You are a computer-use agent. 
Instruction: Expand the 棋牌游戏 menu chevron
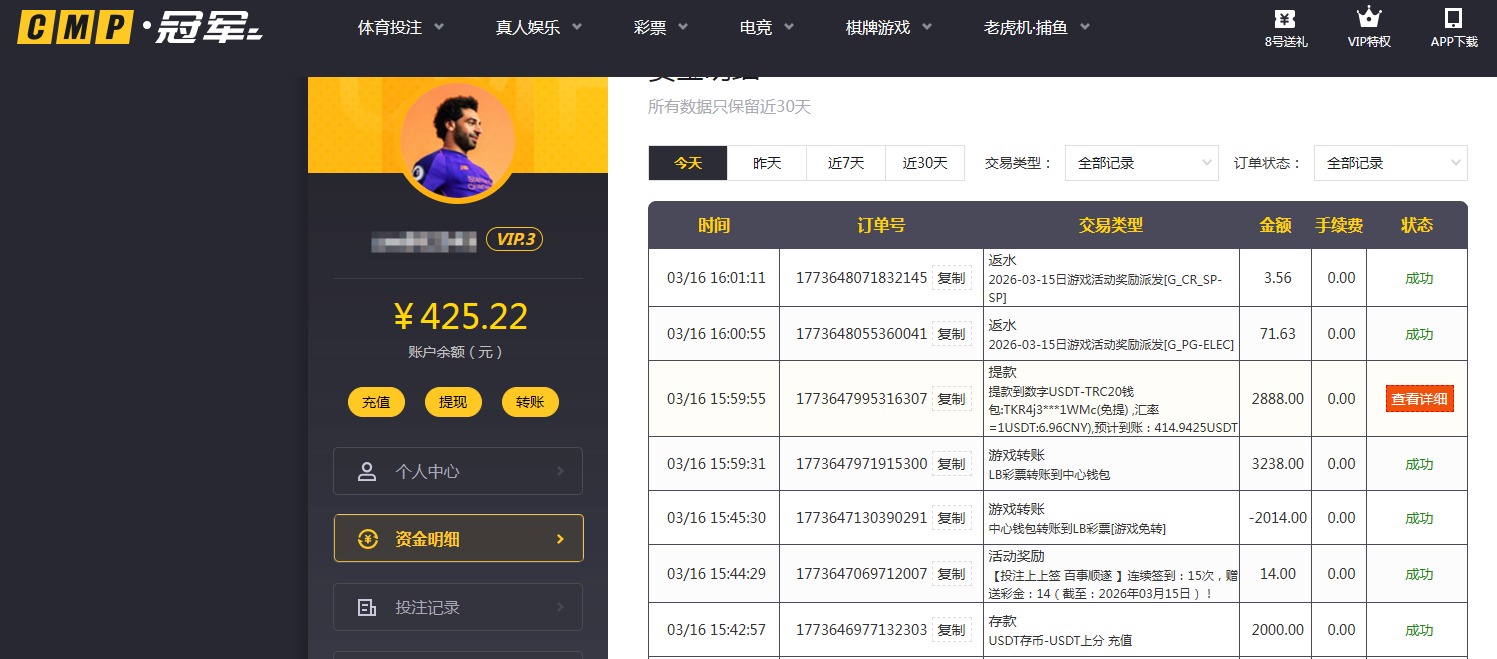[926, 28]
